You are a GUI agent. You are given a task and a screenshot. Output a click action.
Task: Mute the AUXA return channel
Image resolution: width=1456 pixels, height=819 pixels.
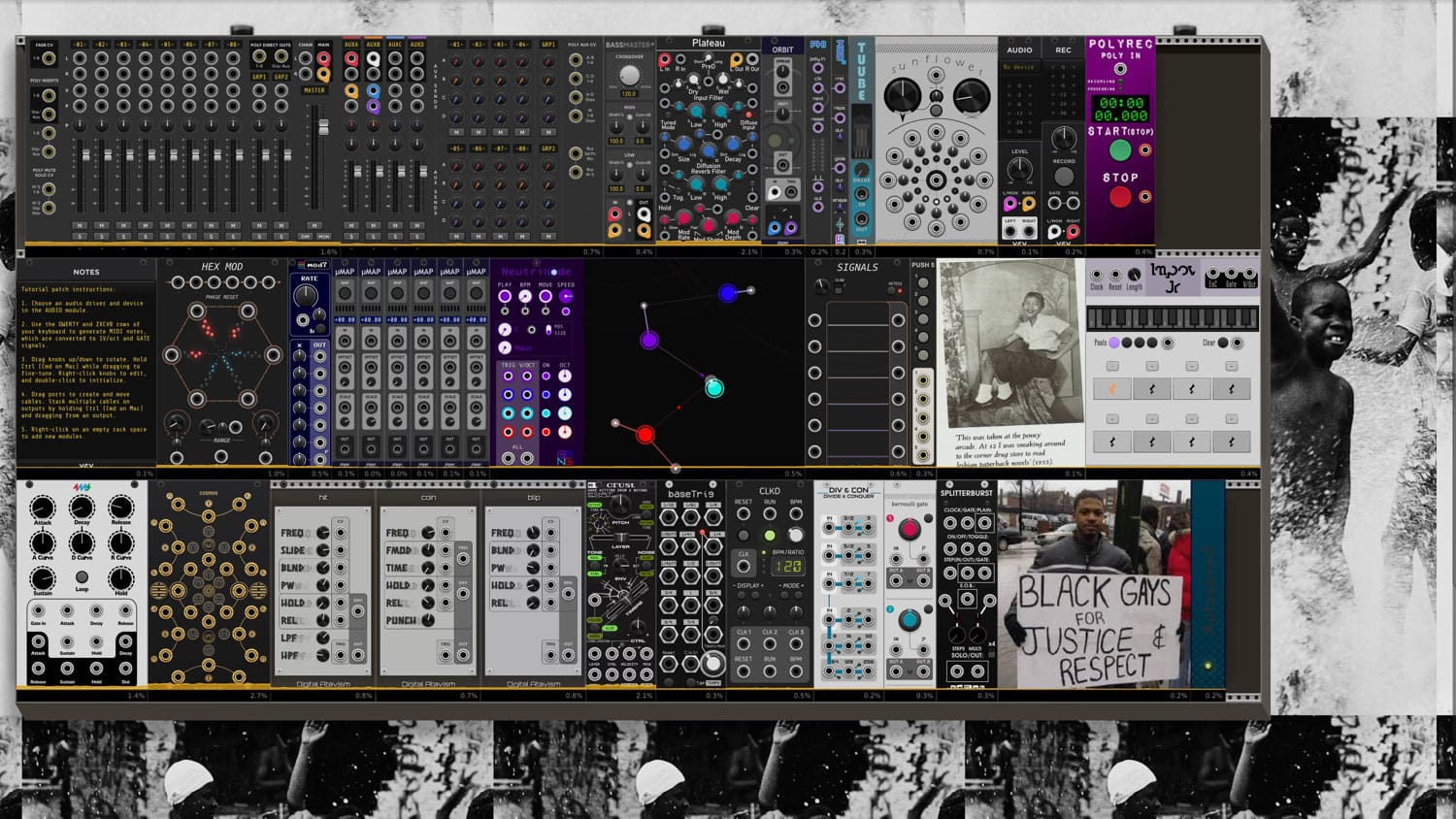click(350, 225)
